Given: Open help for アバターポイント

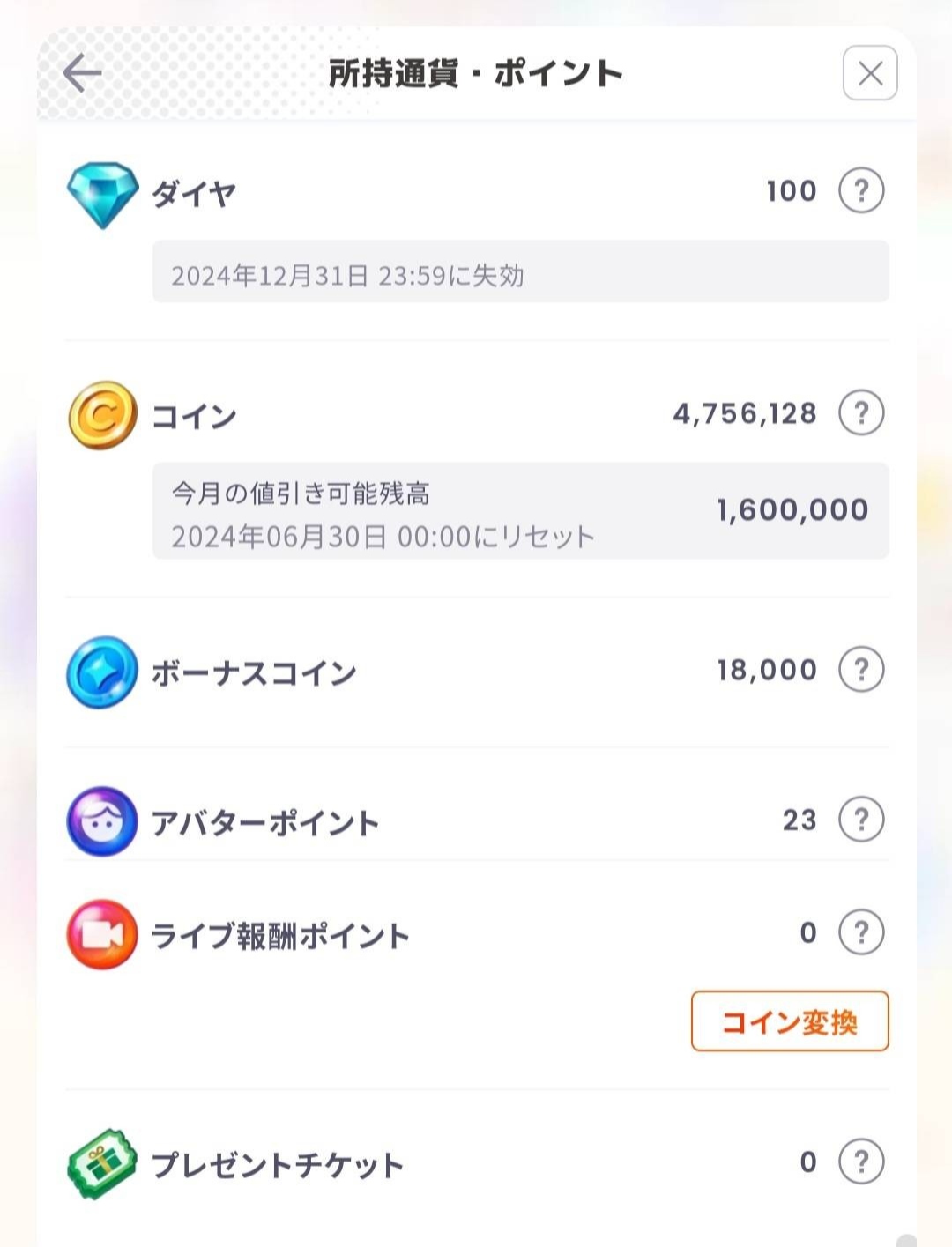Looking at the screenshot, I should tap(861, 819).
